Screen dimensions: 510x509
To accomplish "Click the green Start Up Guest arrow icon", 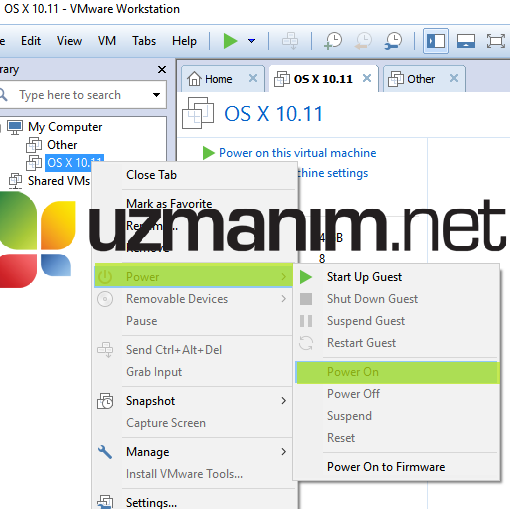I will coord(306,277).
